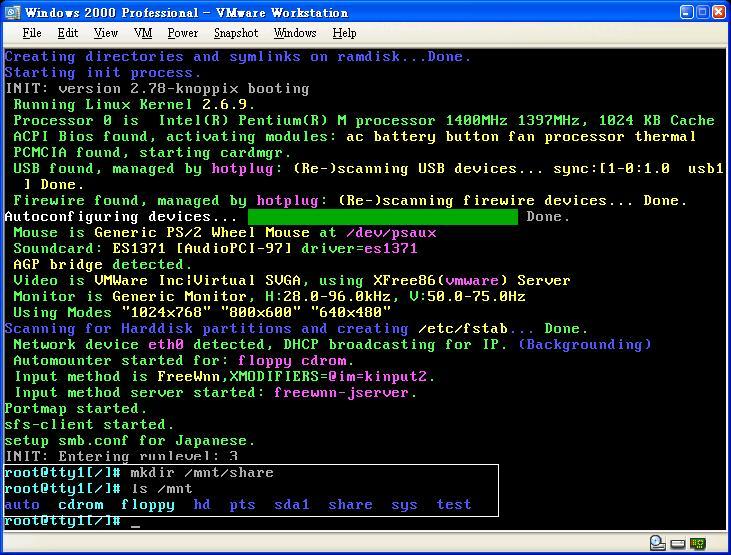Click the 'mkdir /mnt/share' command text
Screen dimensions: 731x555
(x=202, y=473)
